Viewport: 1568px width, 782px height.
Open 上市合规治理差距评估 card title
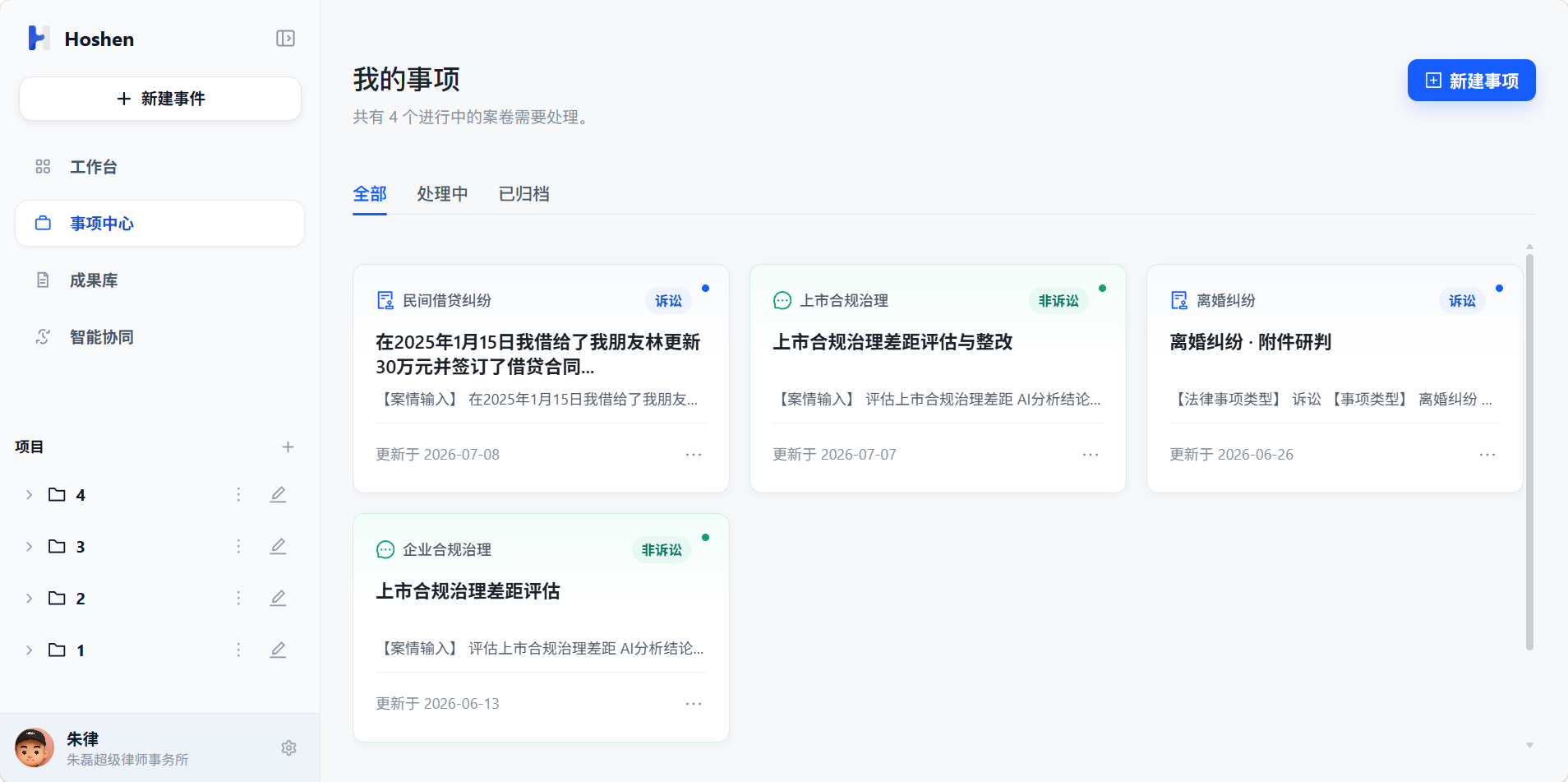468,591
